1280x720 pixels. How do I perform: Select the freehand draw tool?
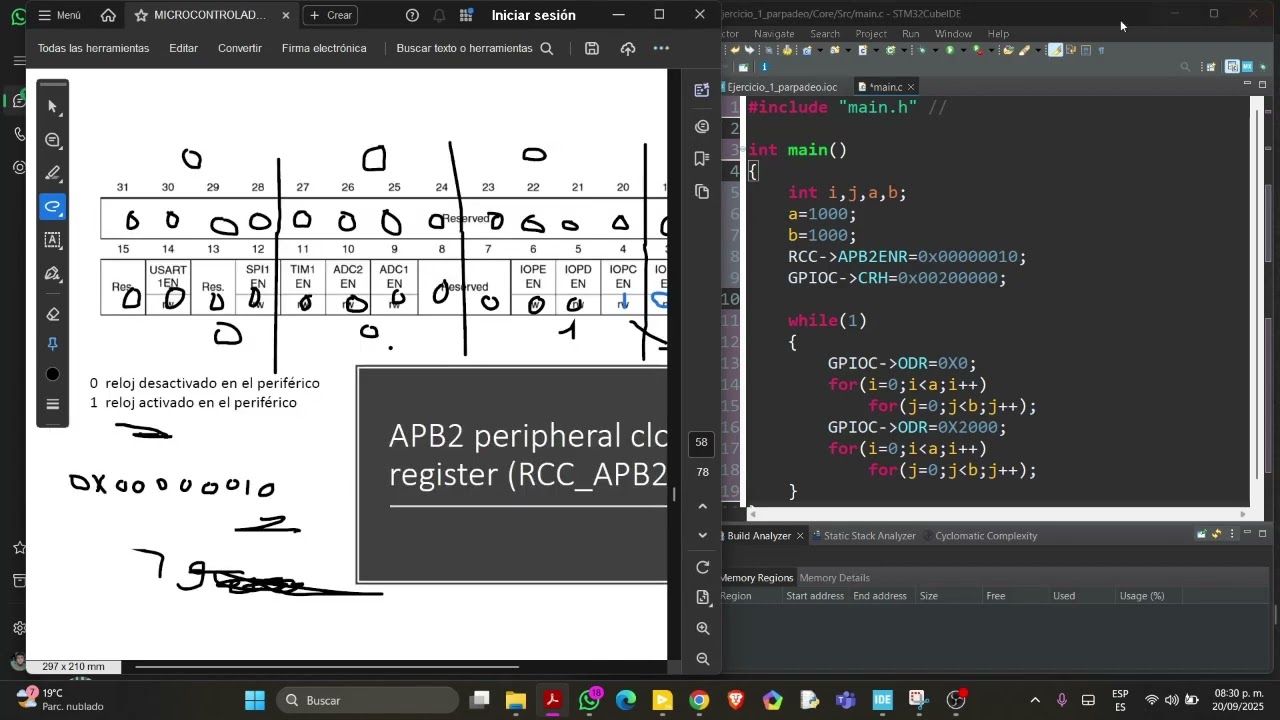point(53,207)
